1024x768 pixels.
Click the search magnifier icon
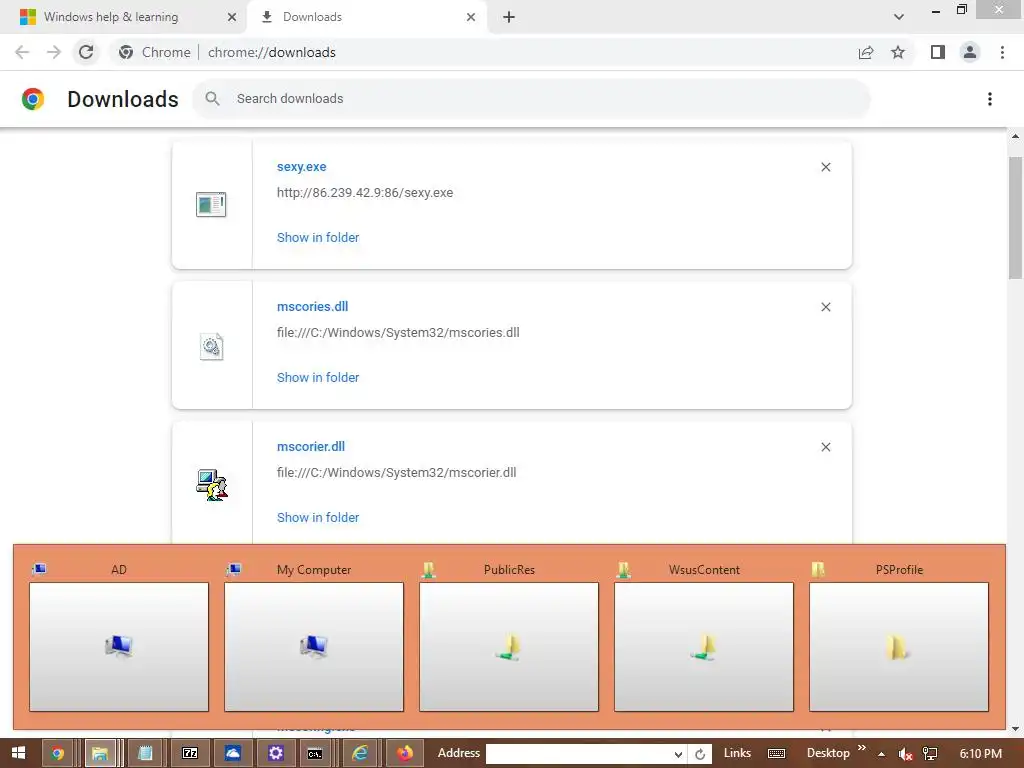coord(212,99)
